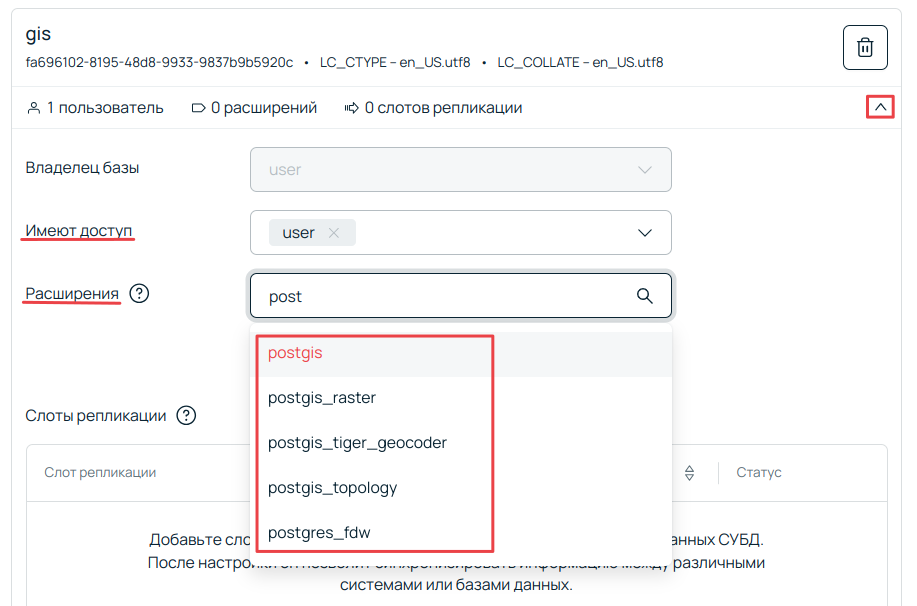Open the help tooltip next to Расширения
Image resolution: width=917 pixels, height=606 pixels.
pos(138,293)
